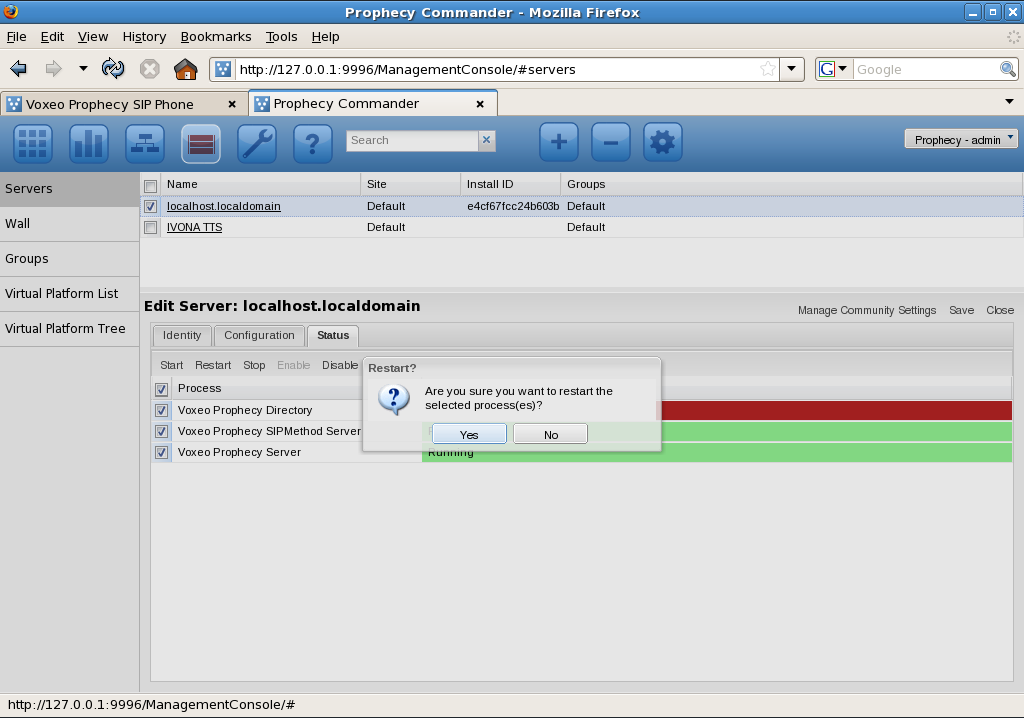
Task: Open the History menu
Action: pos(144,37)
